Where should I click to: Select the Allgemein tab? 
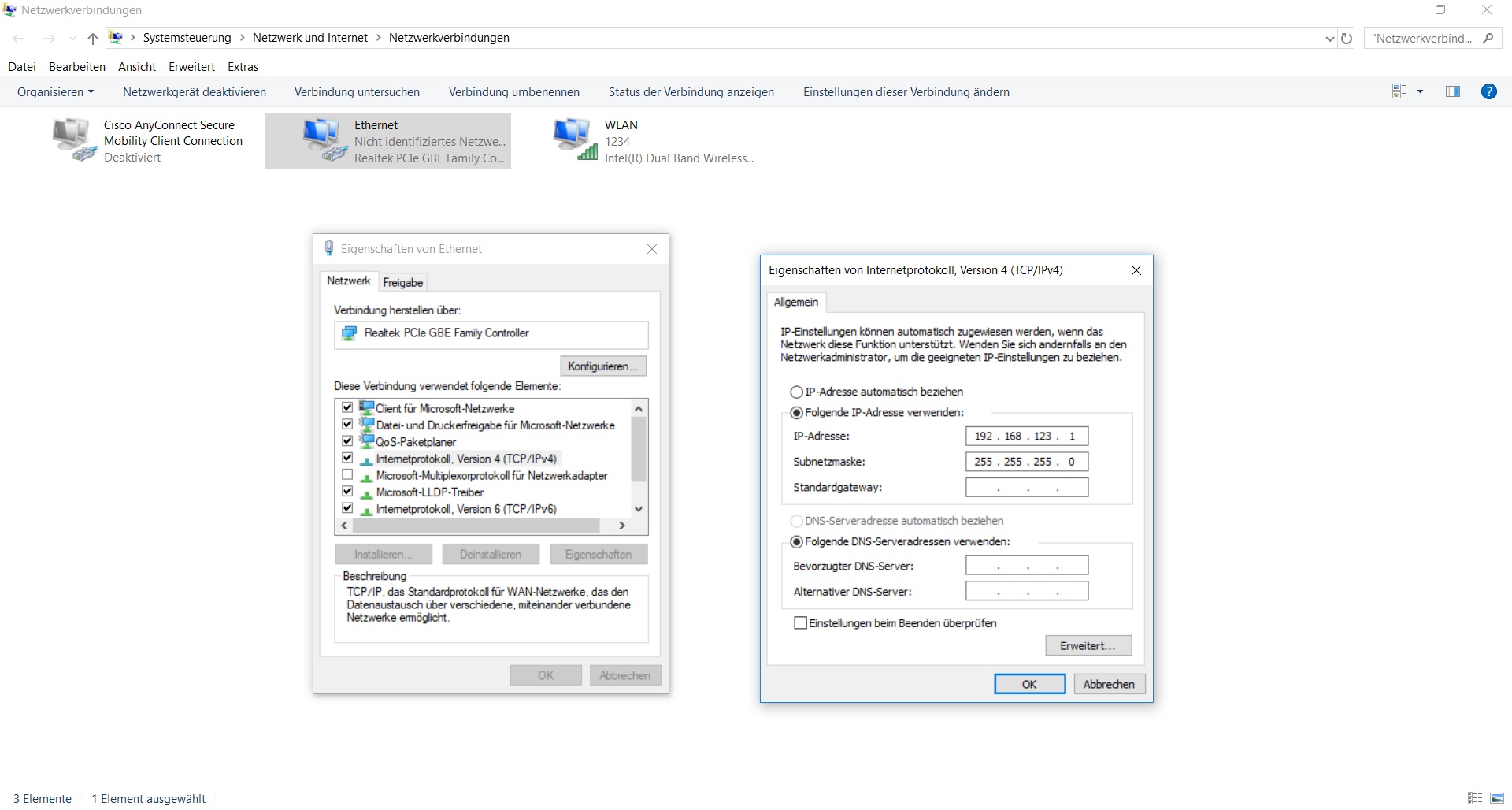pos(796,302)
